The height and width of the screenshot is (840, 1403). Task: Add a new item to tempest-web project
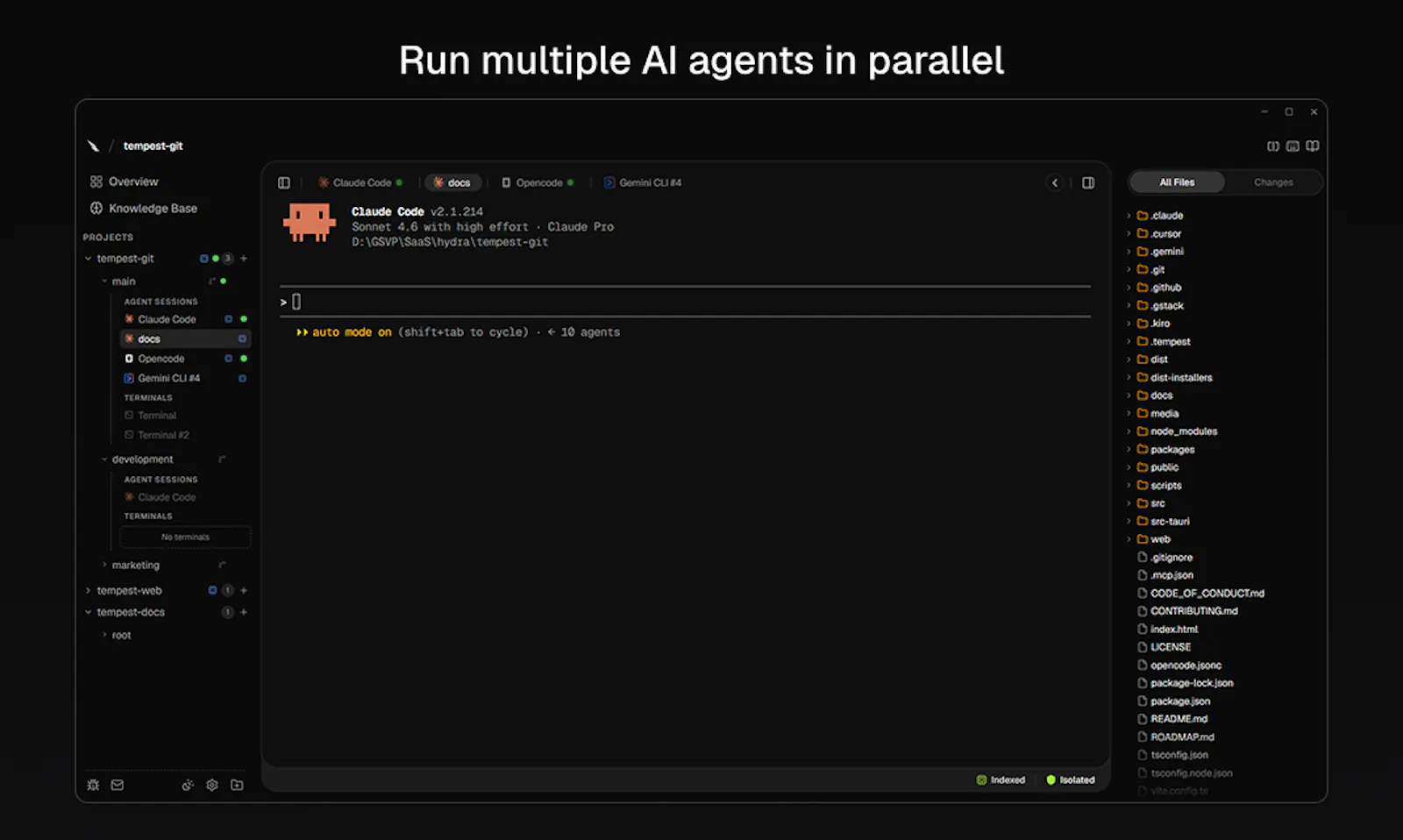244,591
